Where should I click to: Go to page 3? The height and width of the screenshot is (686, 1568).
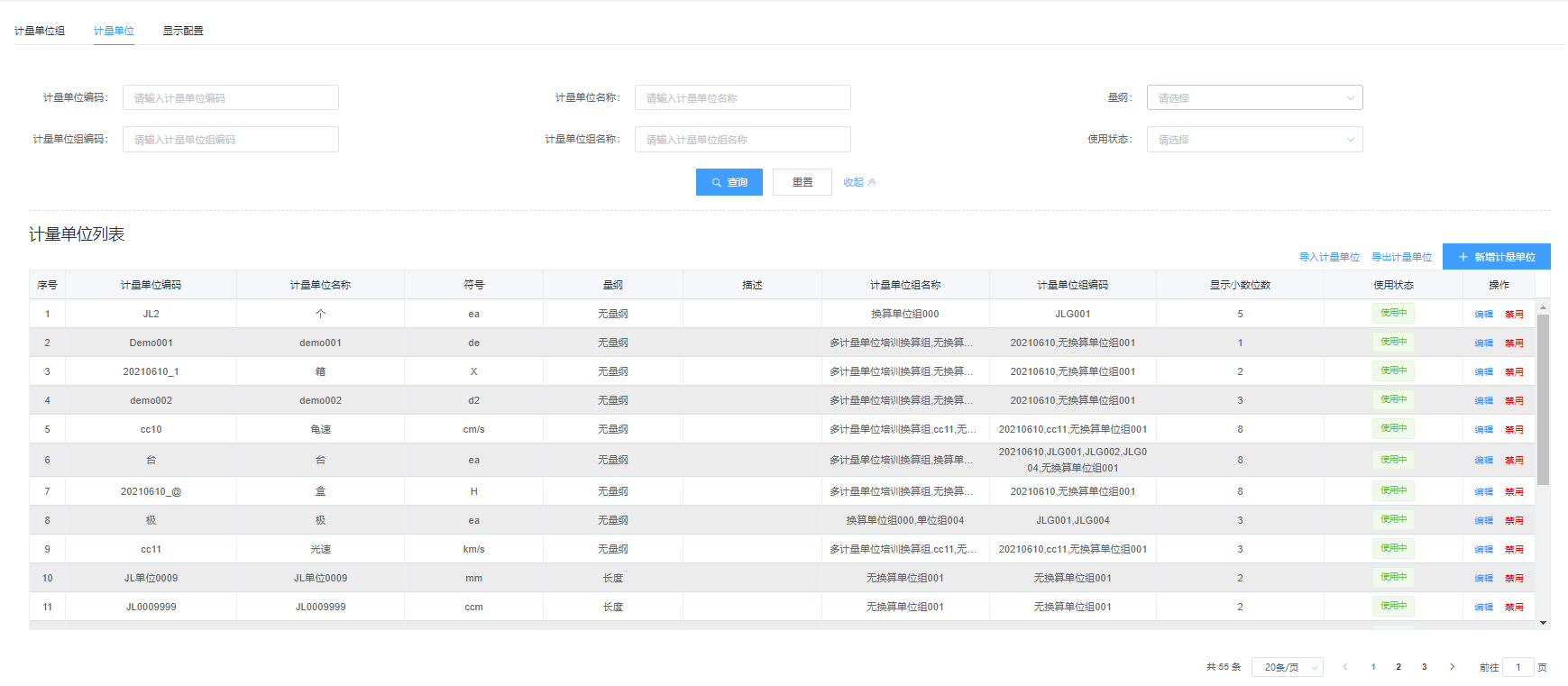pyautogui.click(x=1424, y=667)
